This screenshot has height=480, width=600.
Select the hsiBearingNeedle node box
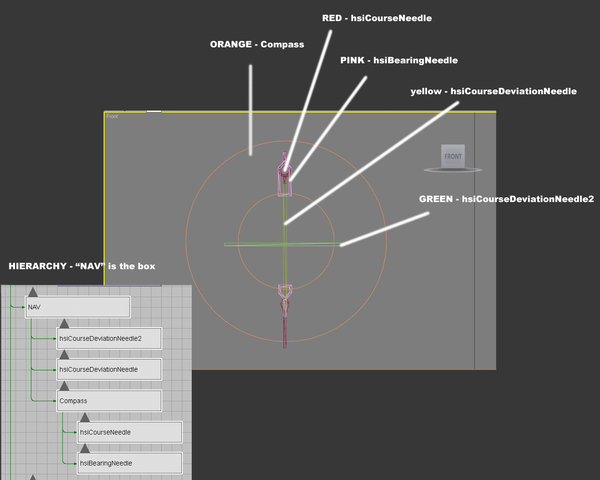(130, 463)
